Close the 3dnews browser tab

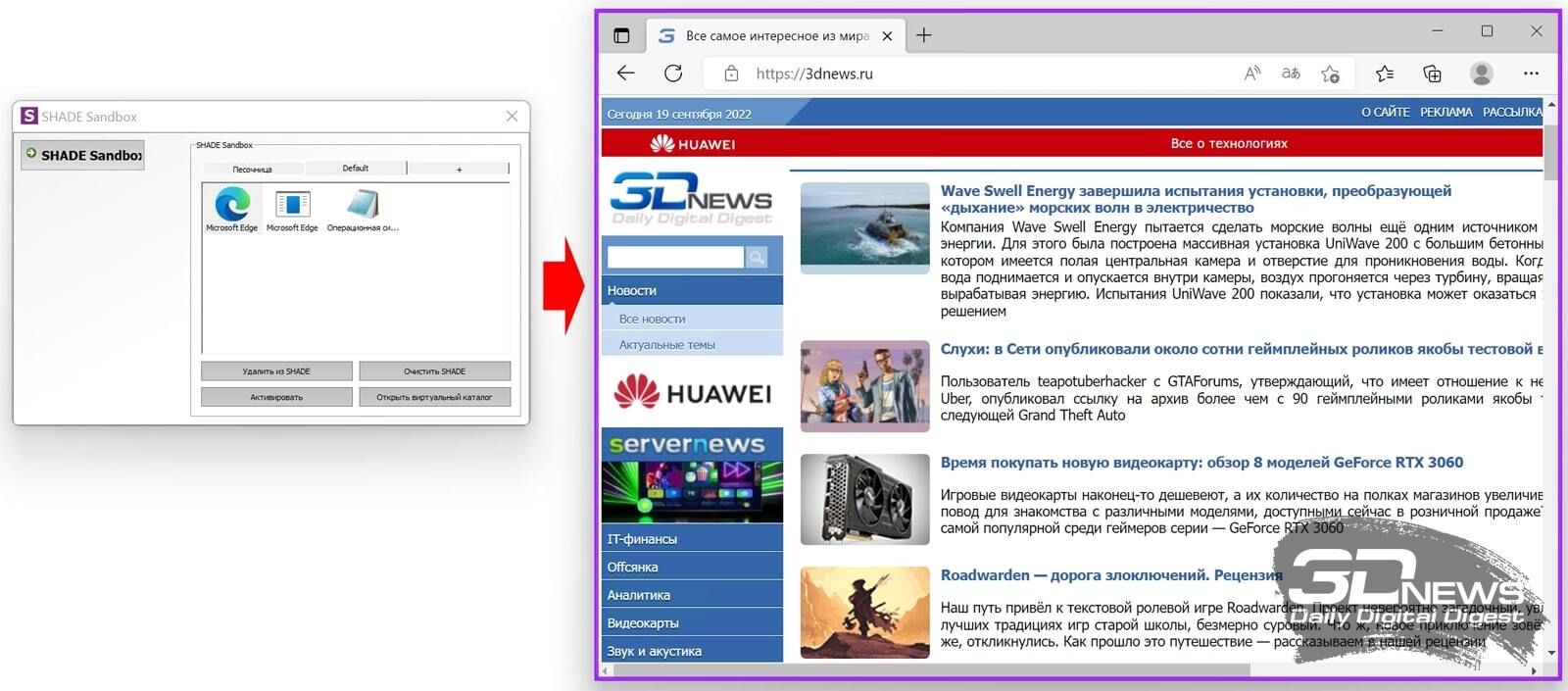(887, 36)
